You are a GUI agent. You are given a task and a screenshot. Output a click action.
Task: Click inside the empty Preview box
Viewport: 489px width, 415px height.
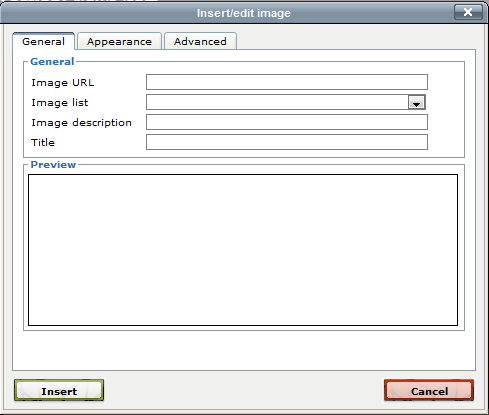click(x=243, y=250)
